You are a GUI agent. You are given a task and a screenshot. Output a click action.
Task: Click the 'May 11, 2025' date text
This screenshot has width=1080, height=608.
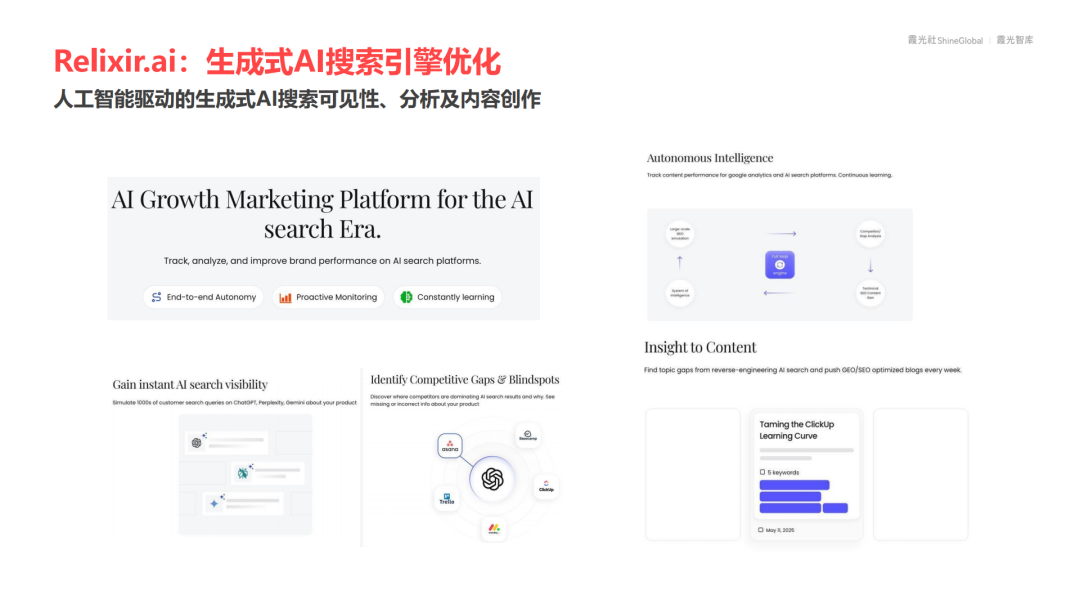point(780,530)
